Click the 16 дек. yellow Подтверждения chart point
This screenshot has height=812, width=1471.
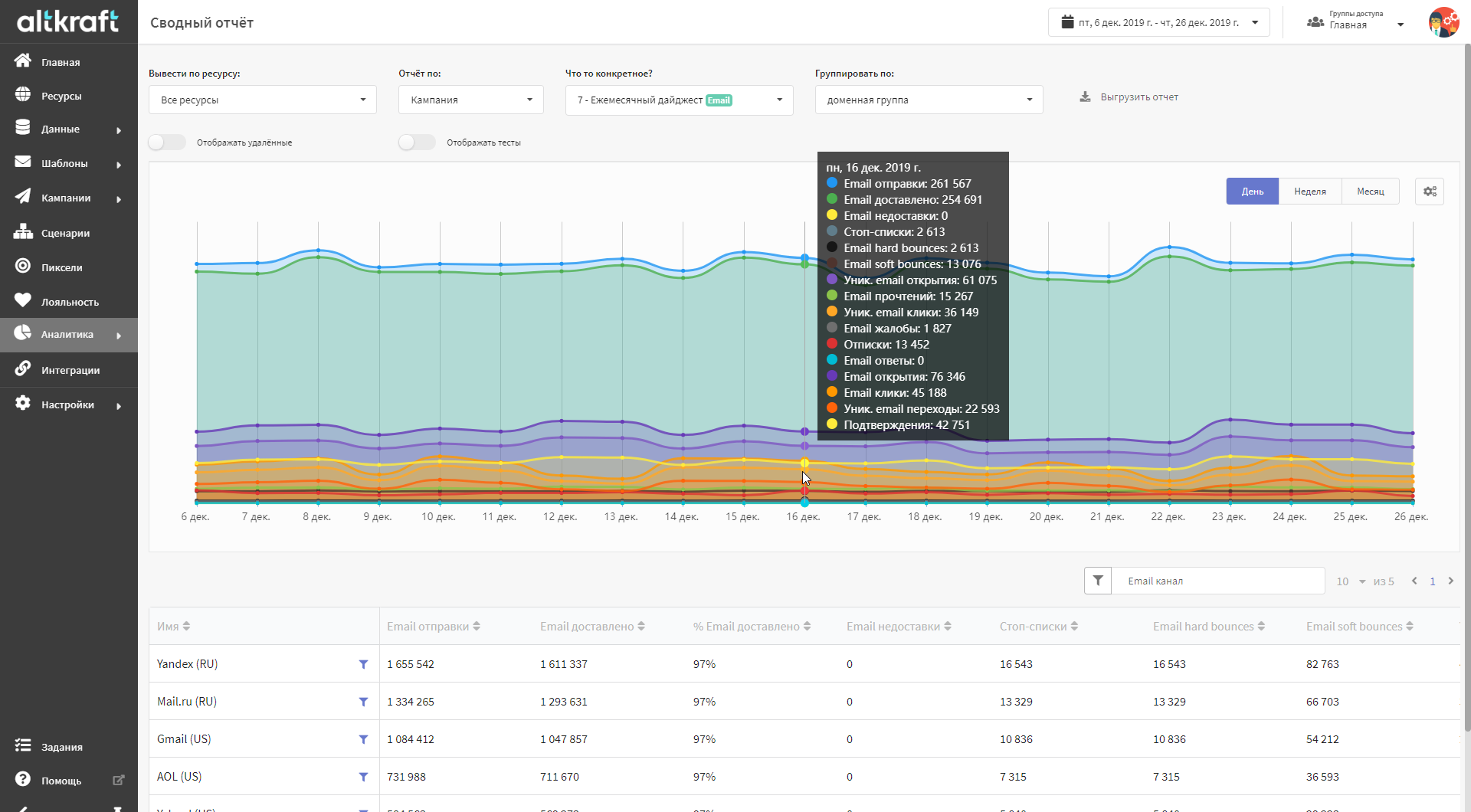click(x=804, y=463)
